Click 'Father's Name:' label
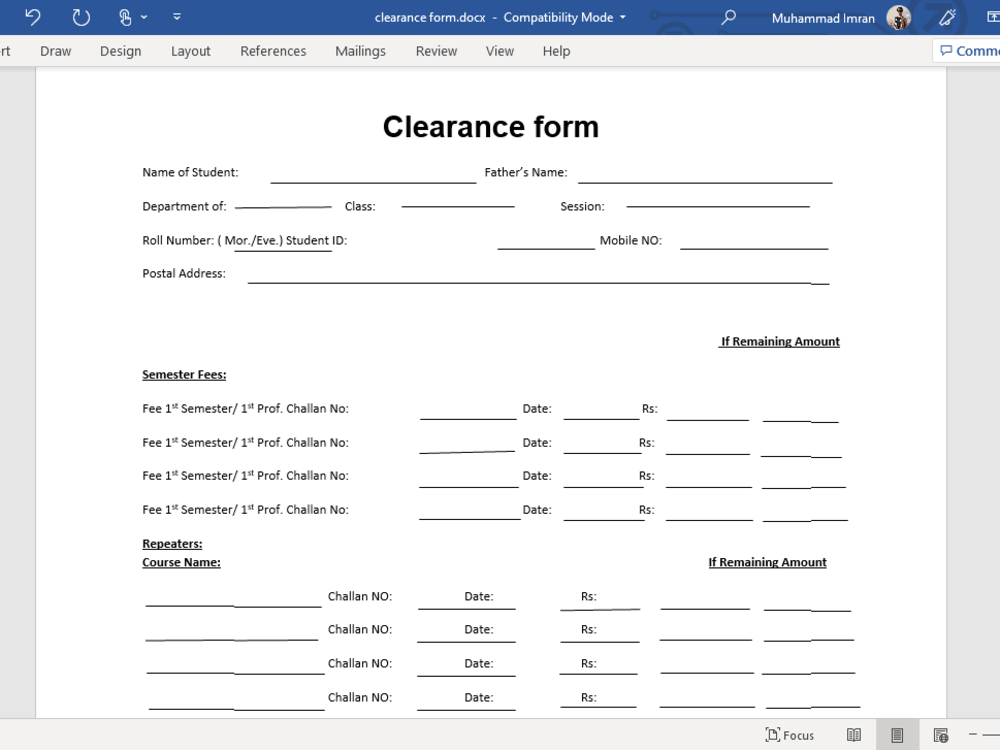Screen dimensions: 1000x750 (x=526, y=172)
